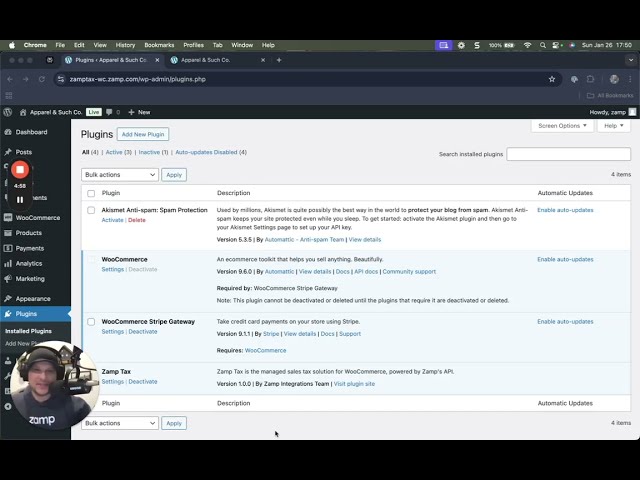This screenshot has height=480, width=640.
Task: Open the Requires WooCommerce link
Action: point(265,351)
